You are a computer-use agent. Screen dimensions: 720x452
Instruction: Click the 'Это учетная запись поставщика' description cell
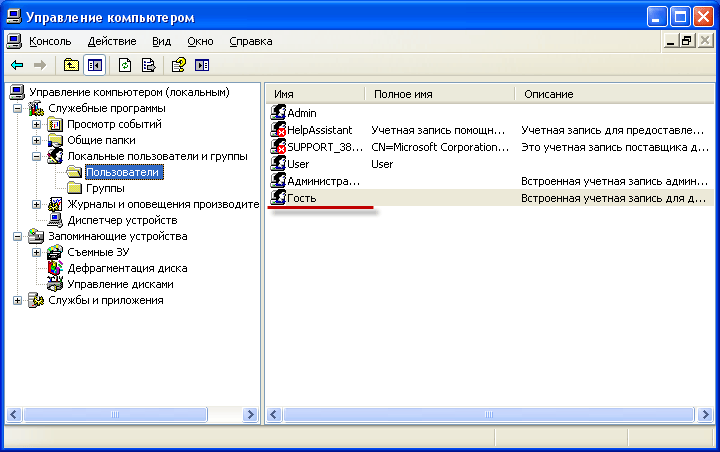tap(615, 147)
